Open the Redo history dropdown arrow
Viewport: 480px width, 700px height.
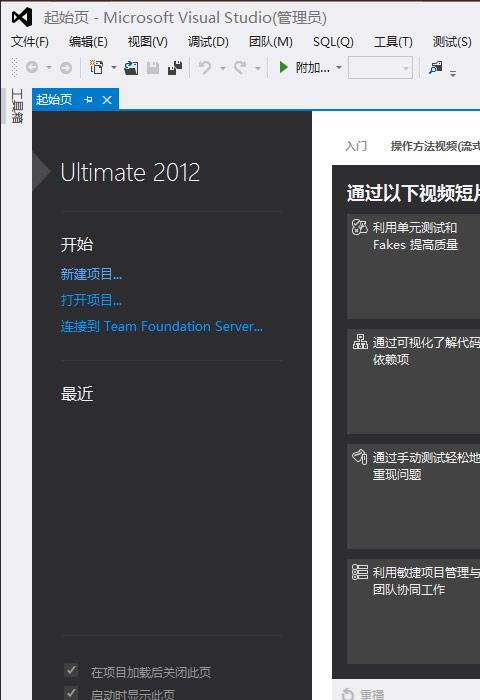click(x=258, y=68)
